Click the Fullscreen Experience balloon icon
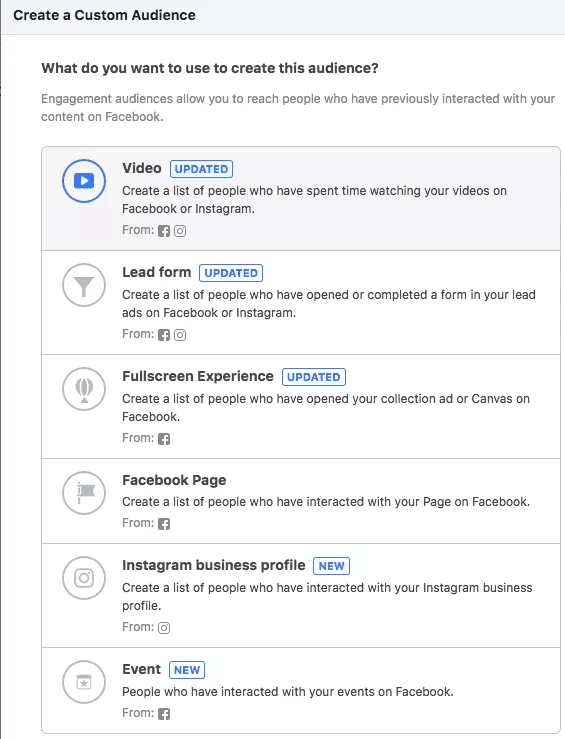 (x=84, y=389)
